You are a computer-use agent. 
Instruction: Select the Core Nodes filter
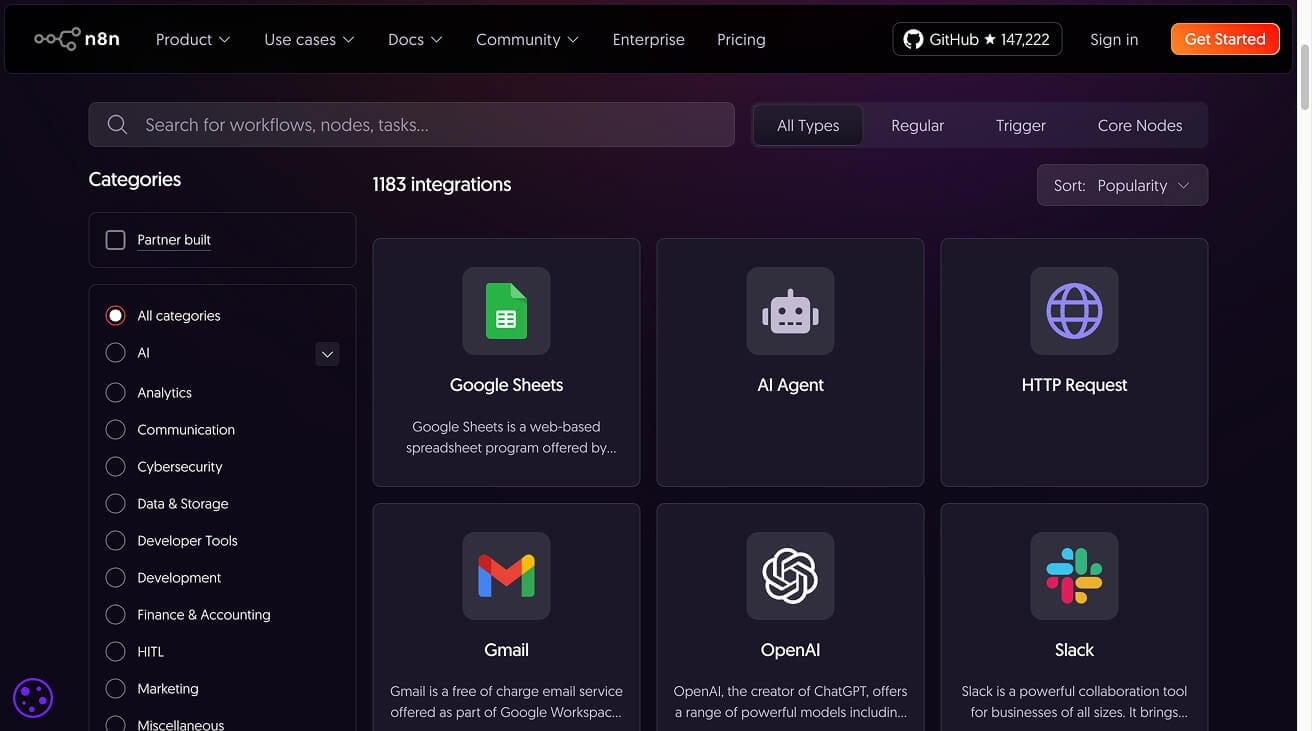tap(1139, 125)
